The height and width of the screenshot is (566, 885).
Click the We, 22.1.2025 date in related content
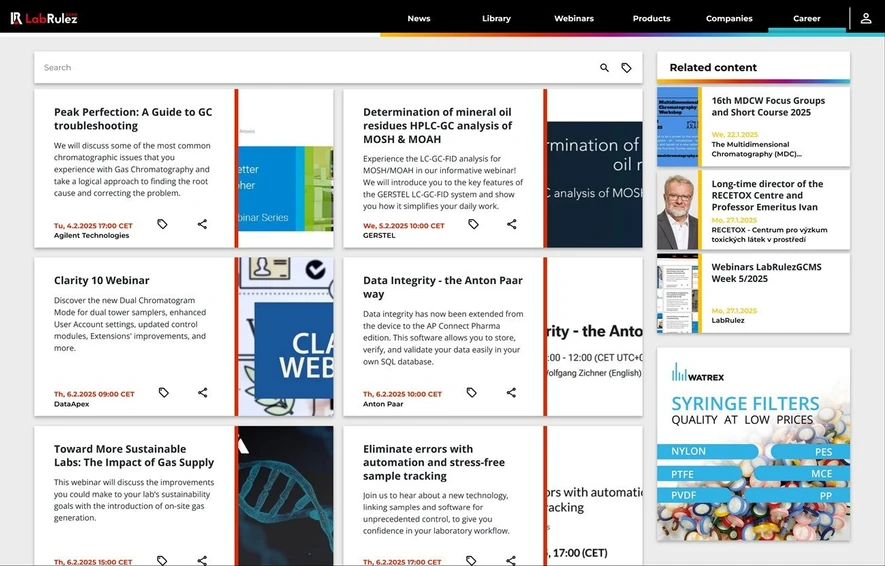coord(734,134)
